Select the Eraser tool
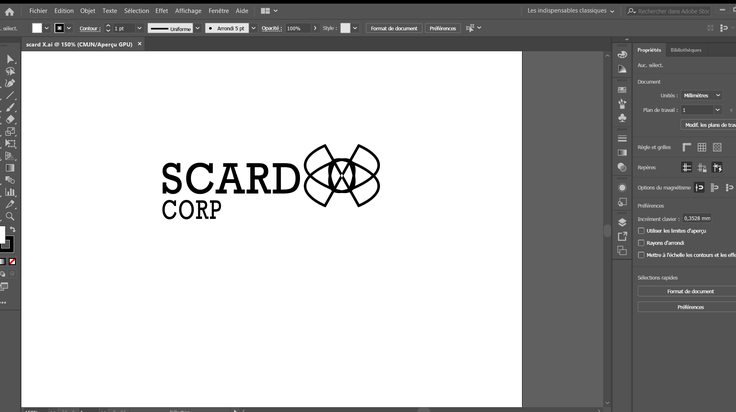 coord(10,119)
